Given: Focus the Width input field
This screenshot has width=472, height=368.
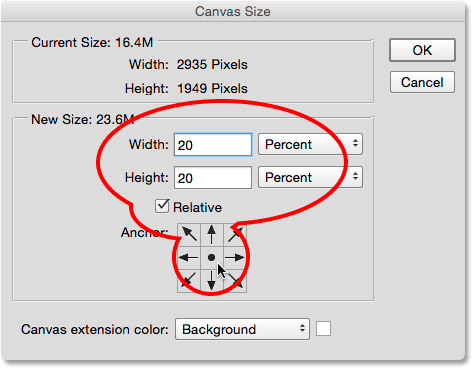Looking at the screenshot, I should click(213, 145).
